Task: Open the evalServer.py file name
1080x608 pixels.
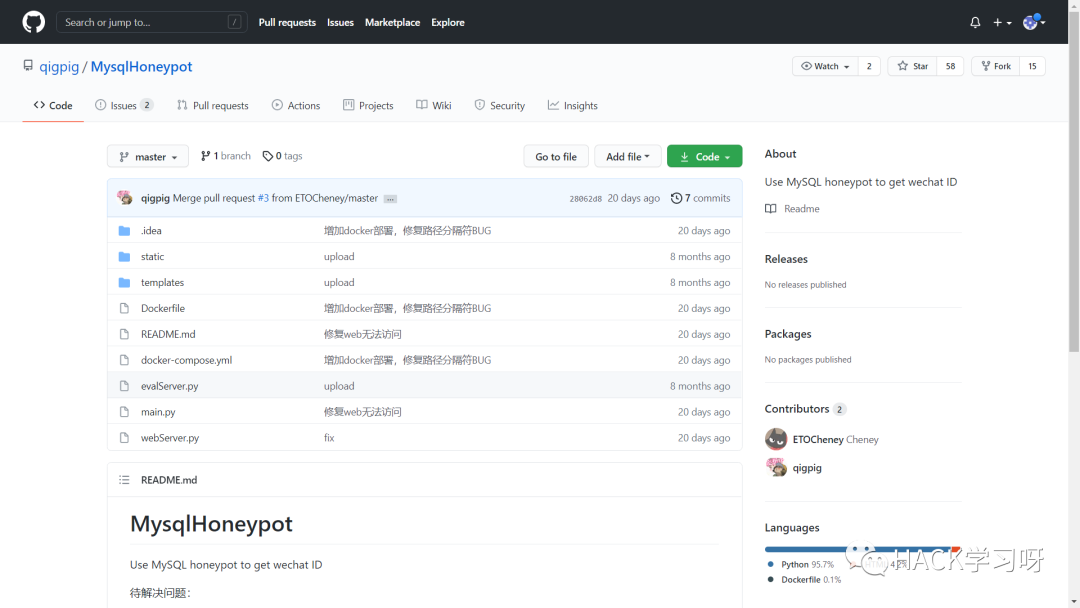Action: pyautogui.click(x=169, y=386)
